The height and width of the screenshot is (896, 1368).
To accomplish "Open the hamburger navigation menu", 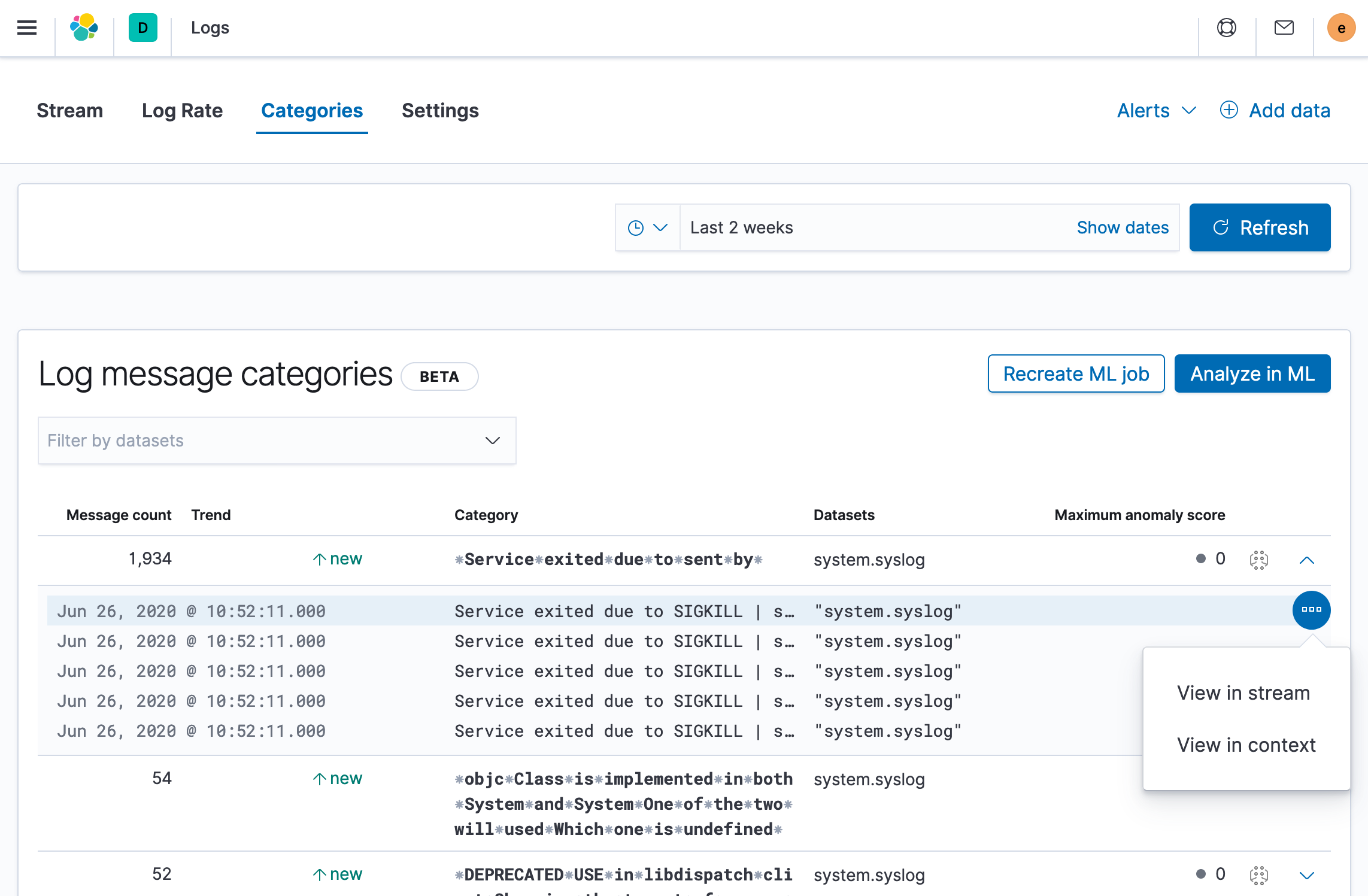I will (x=27, y=28).
